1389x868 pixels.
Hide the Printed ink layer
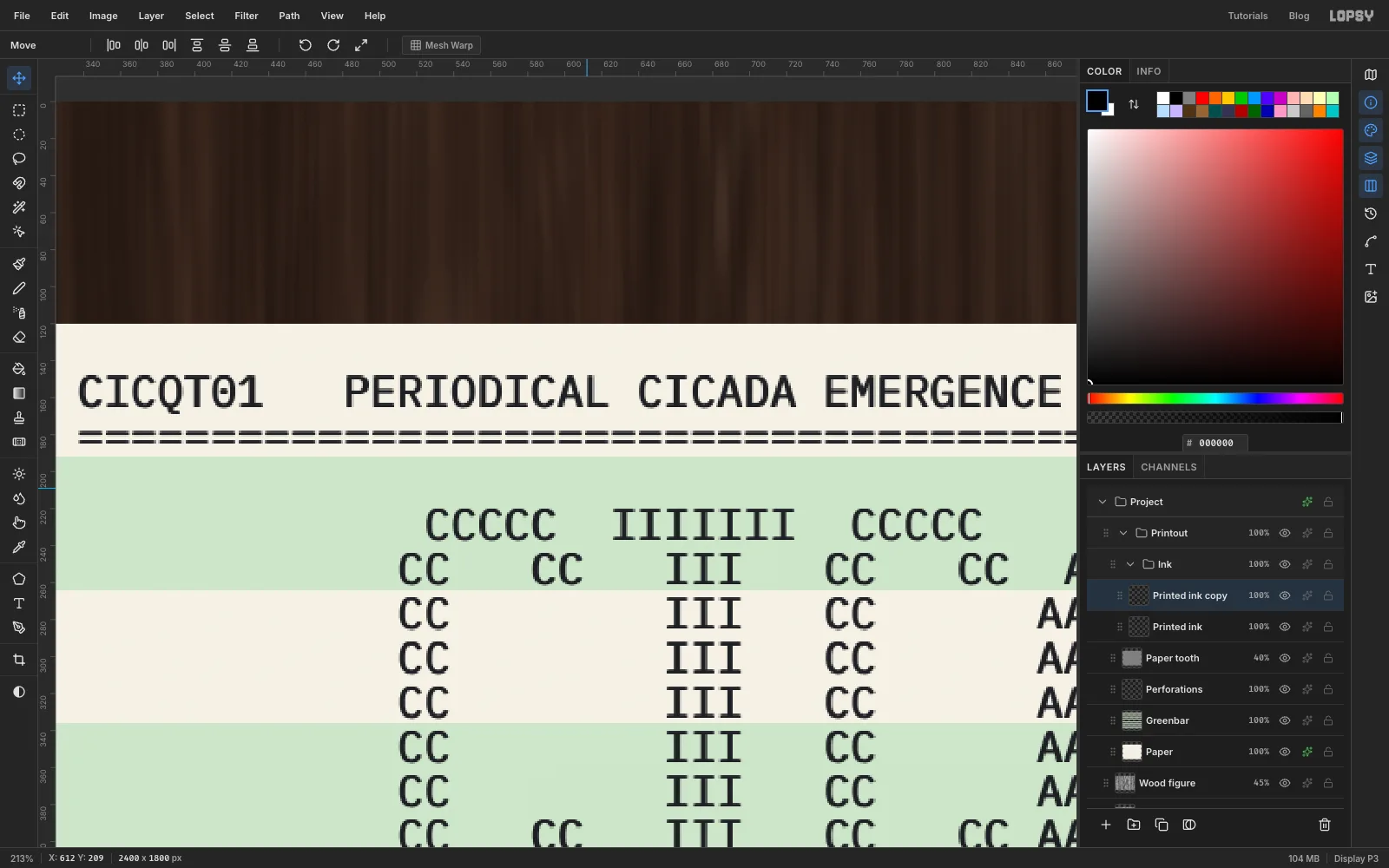1285,627
